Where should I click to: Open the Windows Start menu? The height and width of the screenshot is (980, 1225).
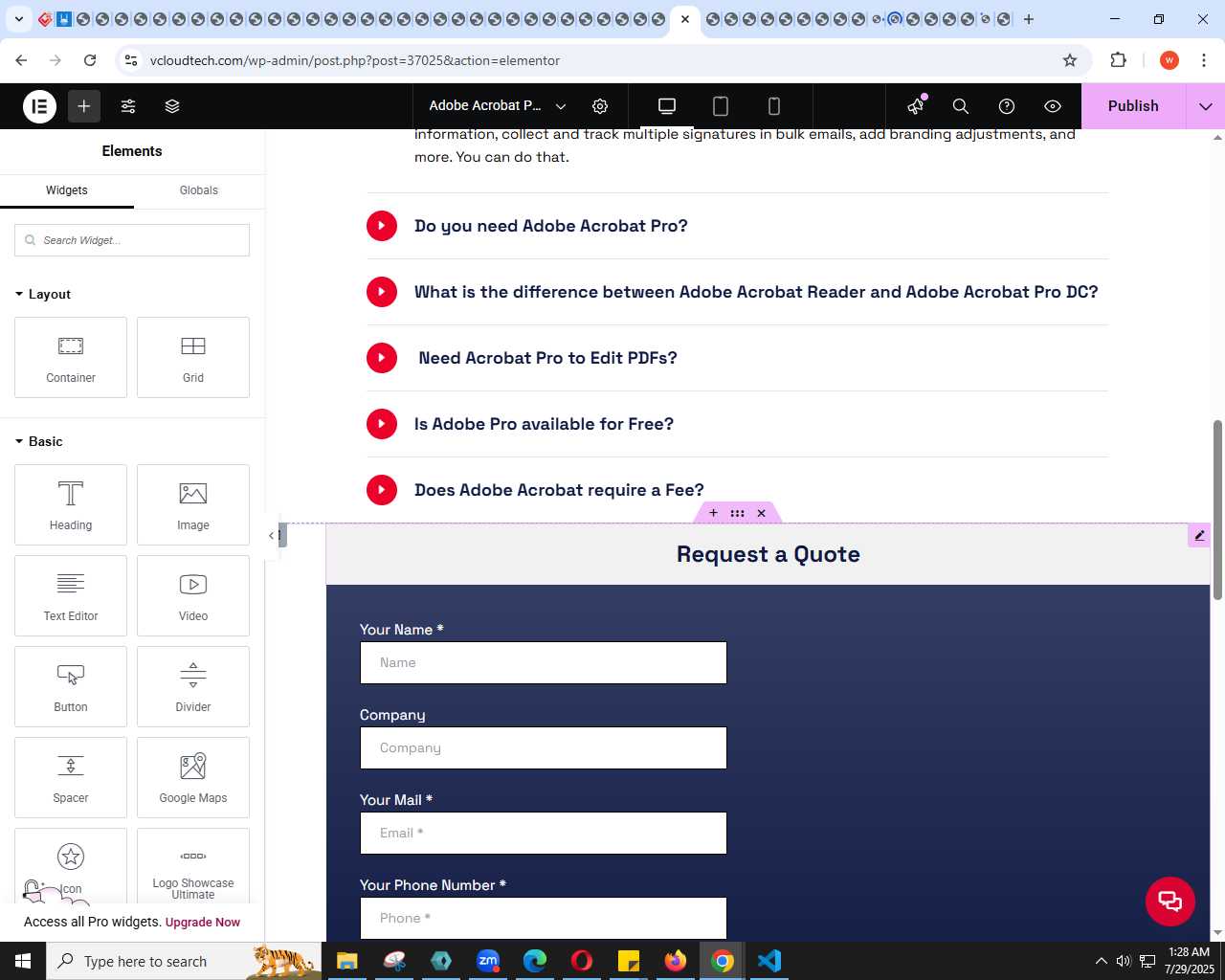pyautogui.click(x=23, y=961)
